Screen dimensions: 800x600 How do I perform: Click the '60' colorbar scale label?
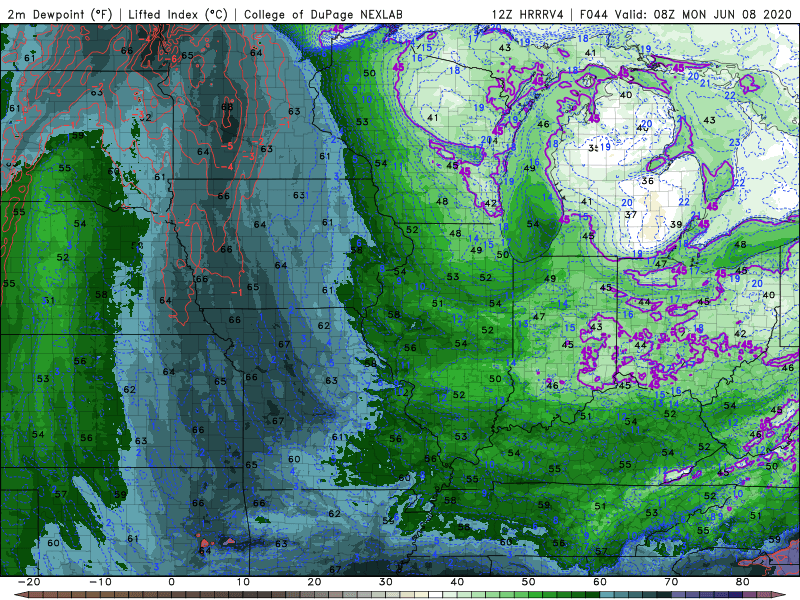[600, 582]
